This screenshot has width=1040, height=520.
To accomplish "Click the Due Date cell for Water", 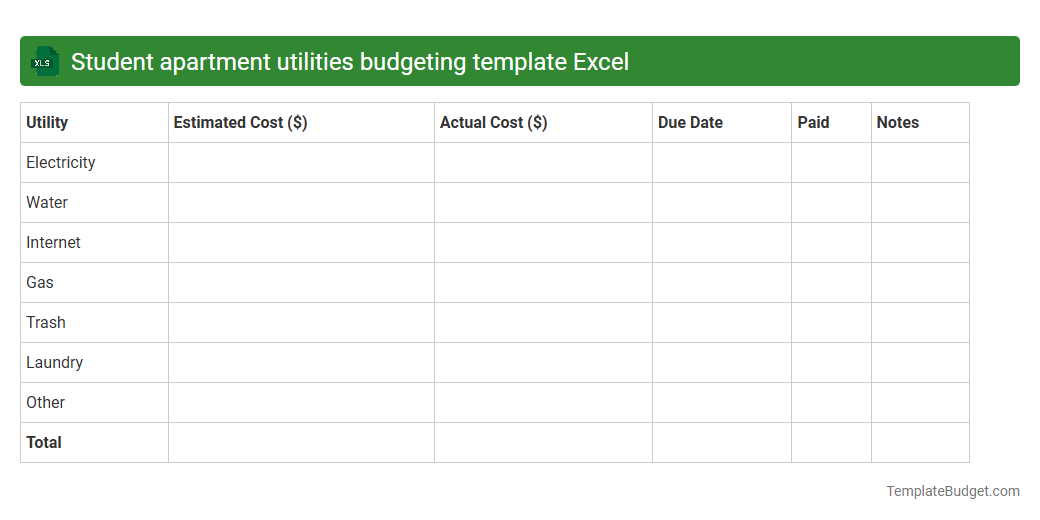I will point(722,202).
